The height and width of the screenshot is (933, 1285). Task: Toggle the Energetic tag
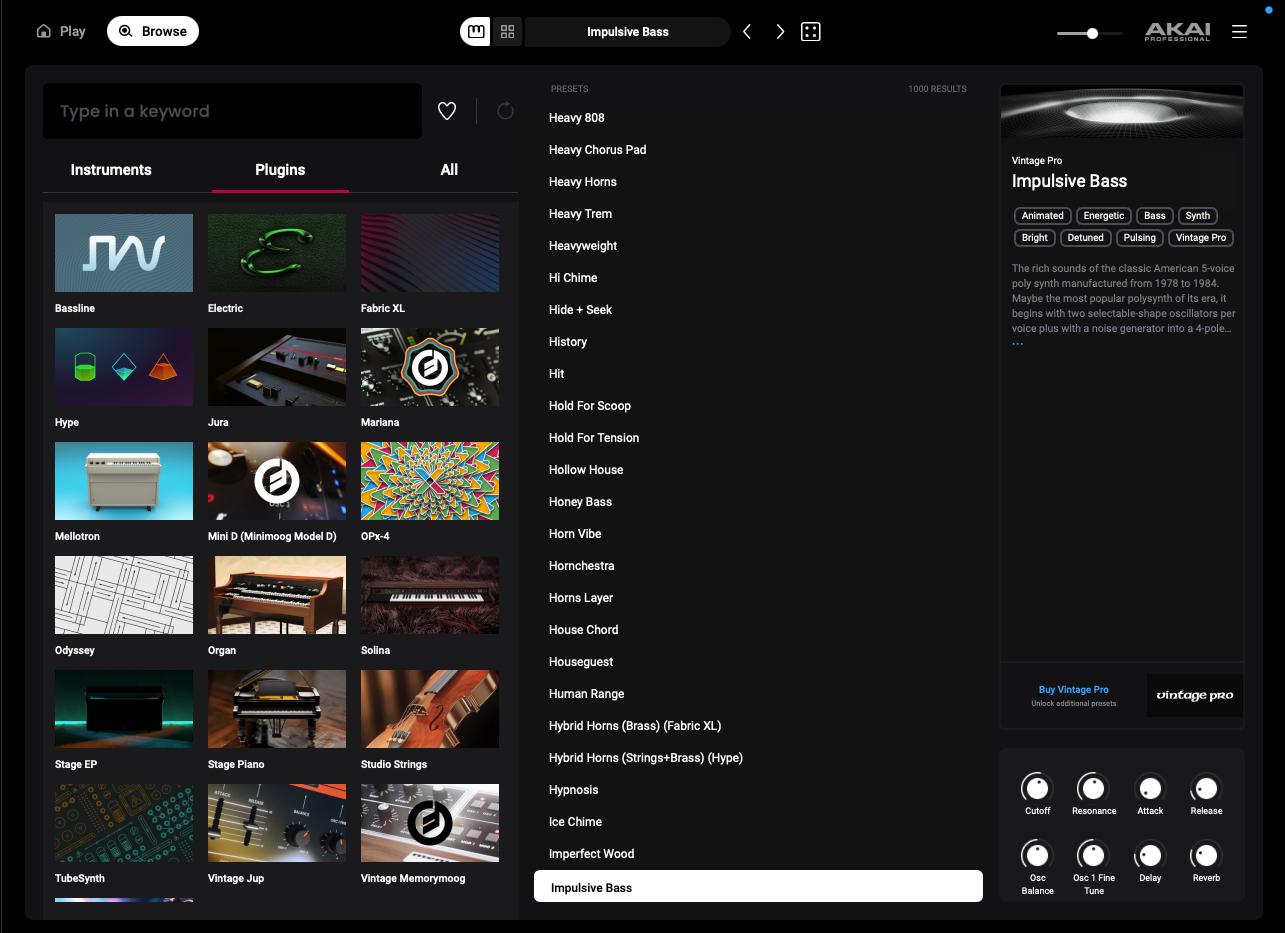point(1104,216)
